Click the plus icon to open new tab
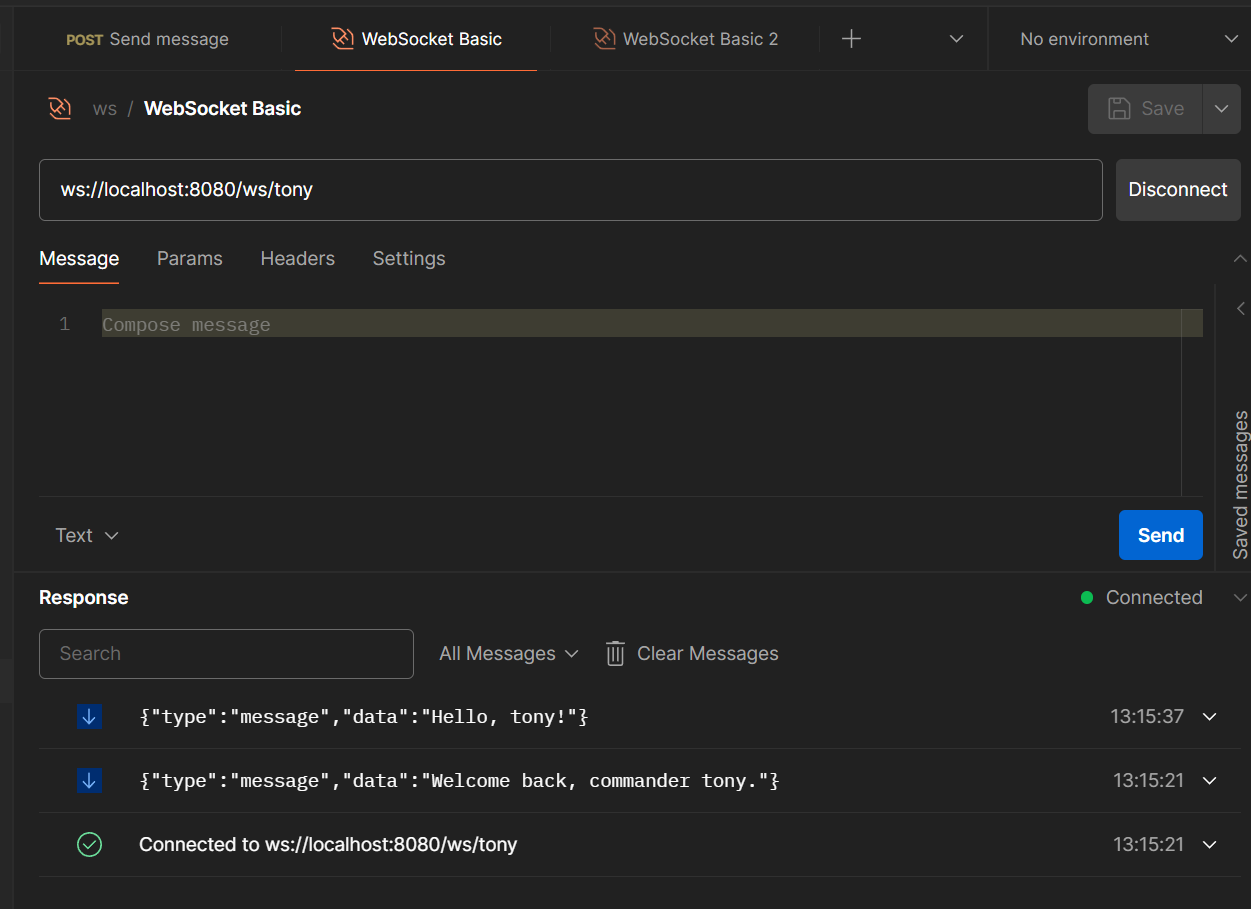The height and width of the screenshot is (909, 1251). point(851,39)
